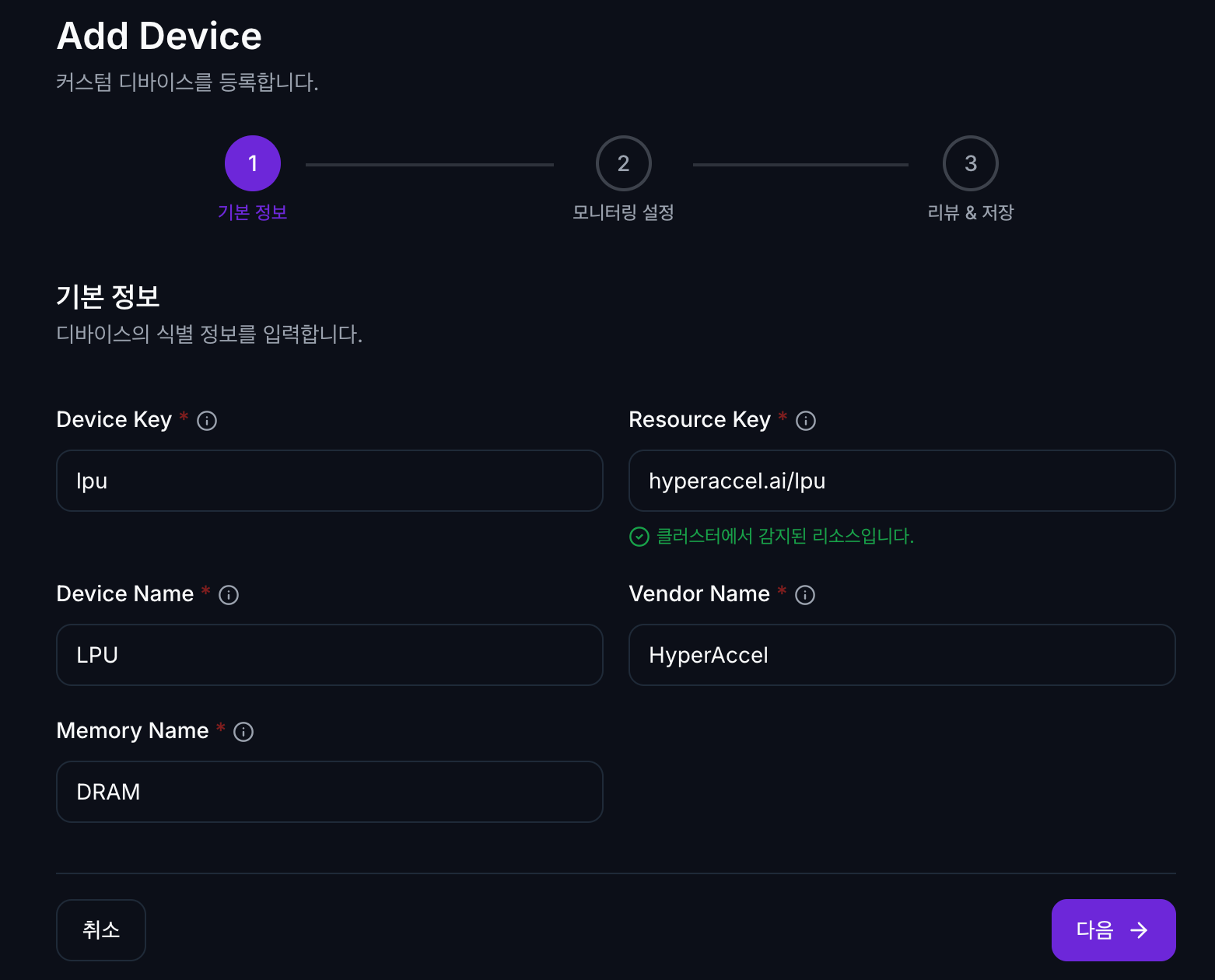Screen dimensions: 1215x980
Task: Click the 다음 next button
Action: (x=1112, y=929)
